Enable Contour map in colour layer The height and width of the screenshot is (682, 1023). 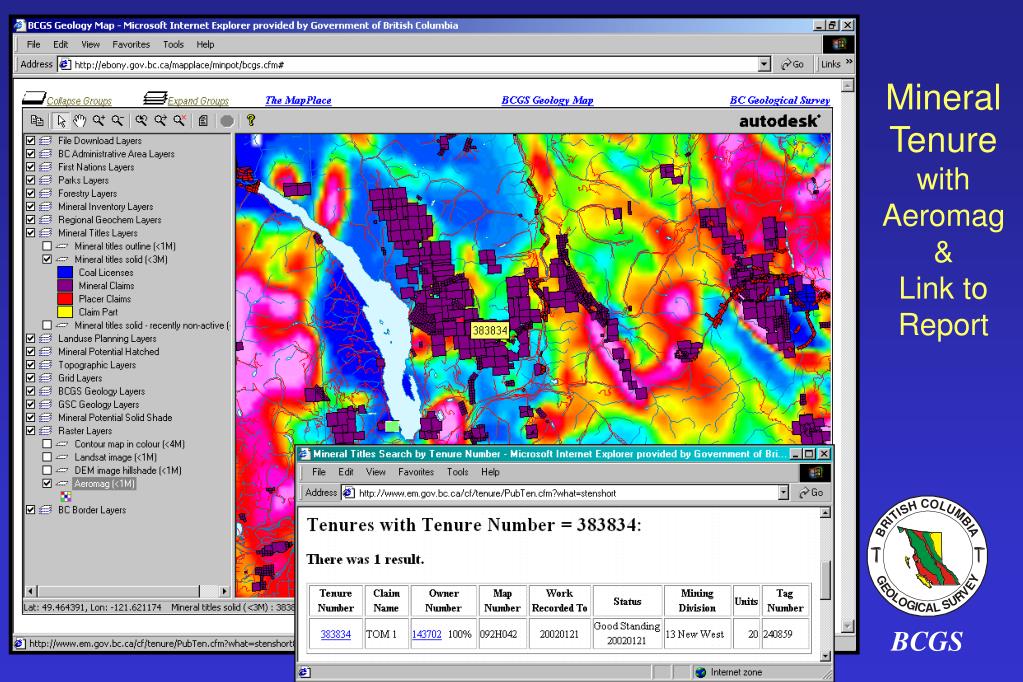click(47, 444)
